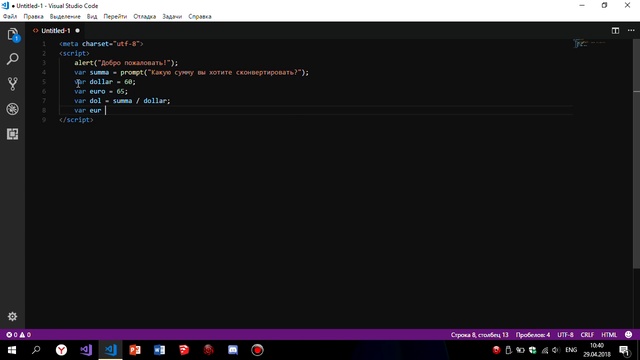Image resolution: width=640 pixels, height=360 pixels.
Task: Open the Вид menu
Action: click(x=92, y=17)
